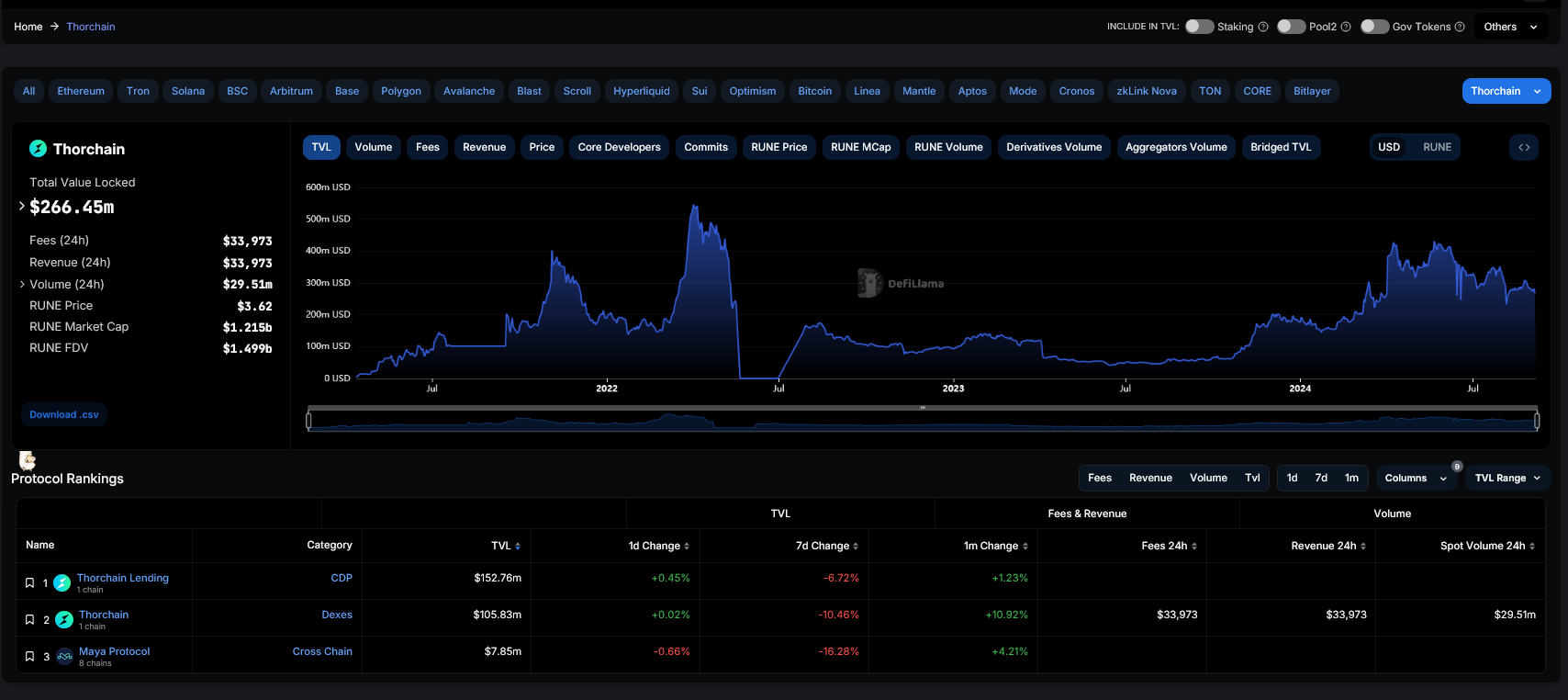Bookmark the Thorchain Lending protocol row
Screen dimensions: 1568x700
coord(29,583)
